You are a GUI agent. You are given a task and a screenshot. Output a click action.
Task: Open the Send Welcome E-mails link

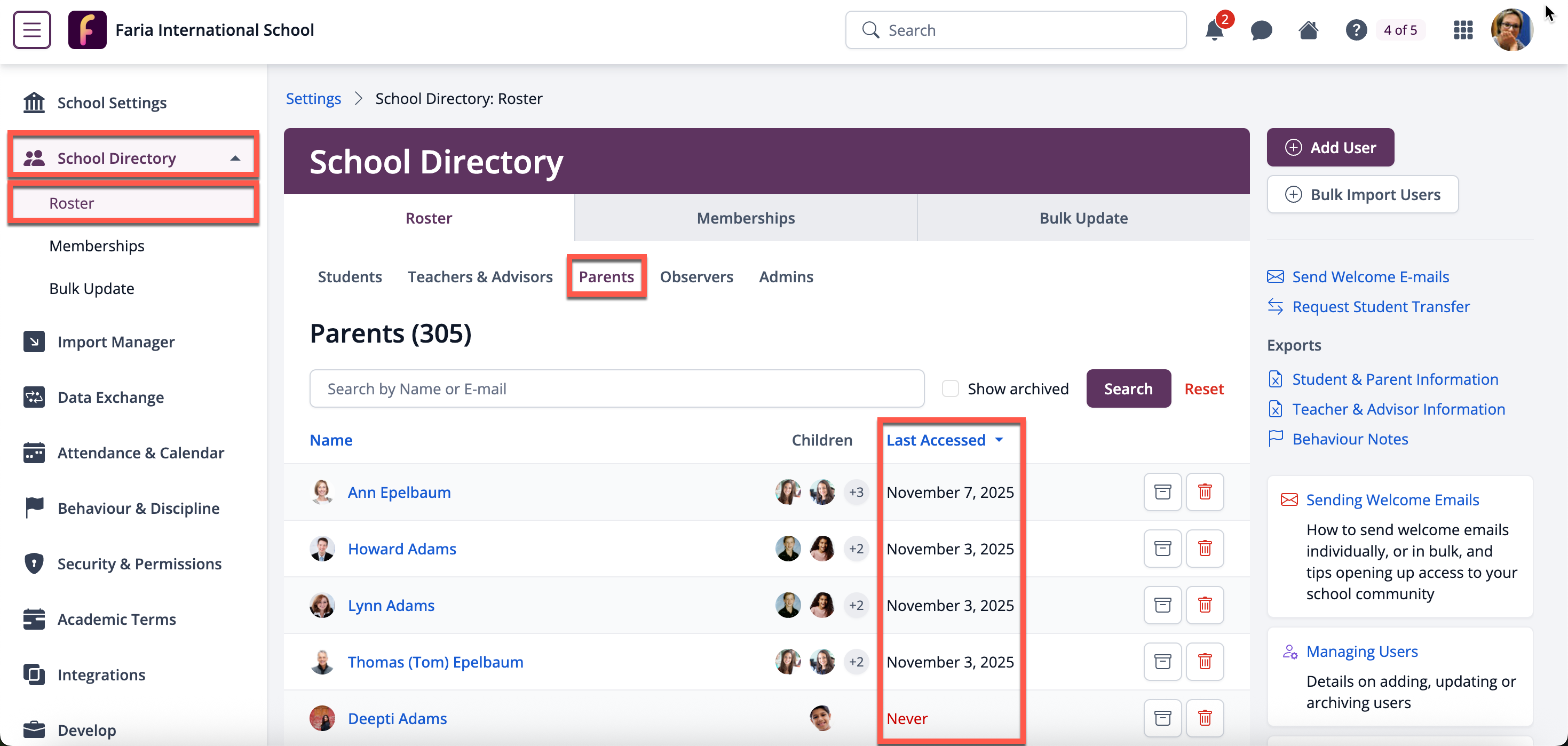(x=1370, y=276)
